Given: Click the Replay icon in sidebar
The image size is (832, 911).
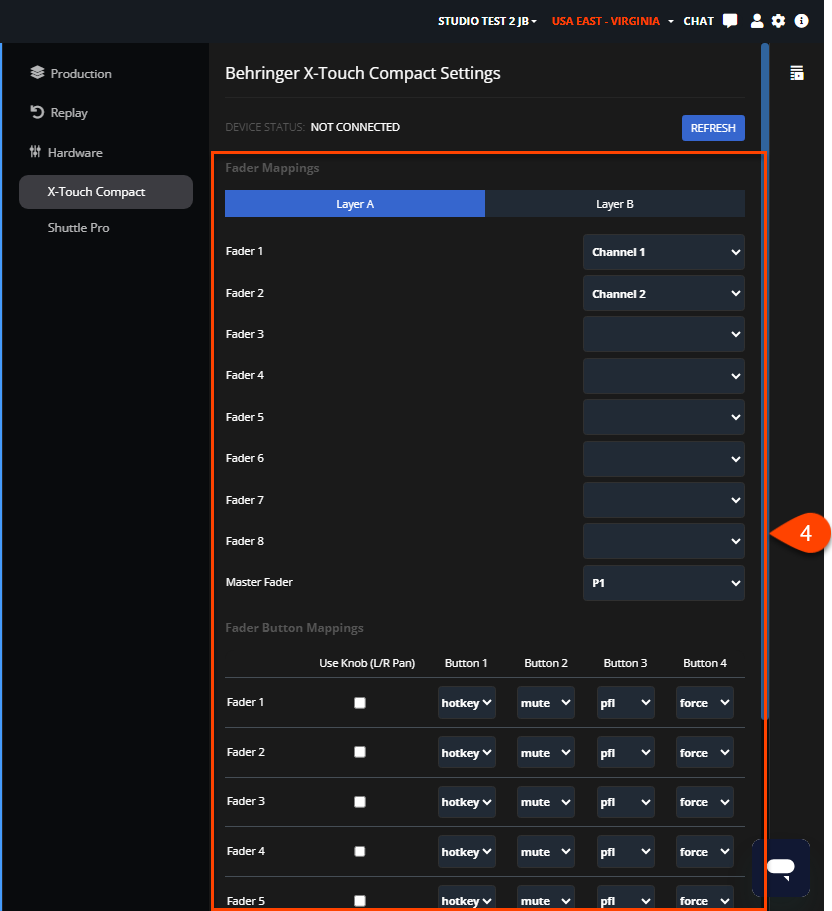Looking at the screenshot, I should pos(38,112).
